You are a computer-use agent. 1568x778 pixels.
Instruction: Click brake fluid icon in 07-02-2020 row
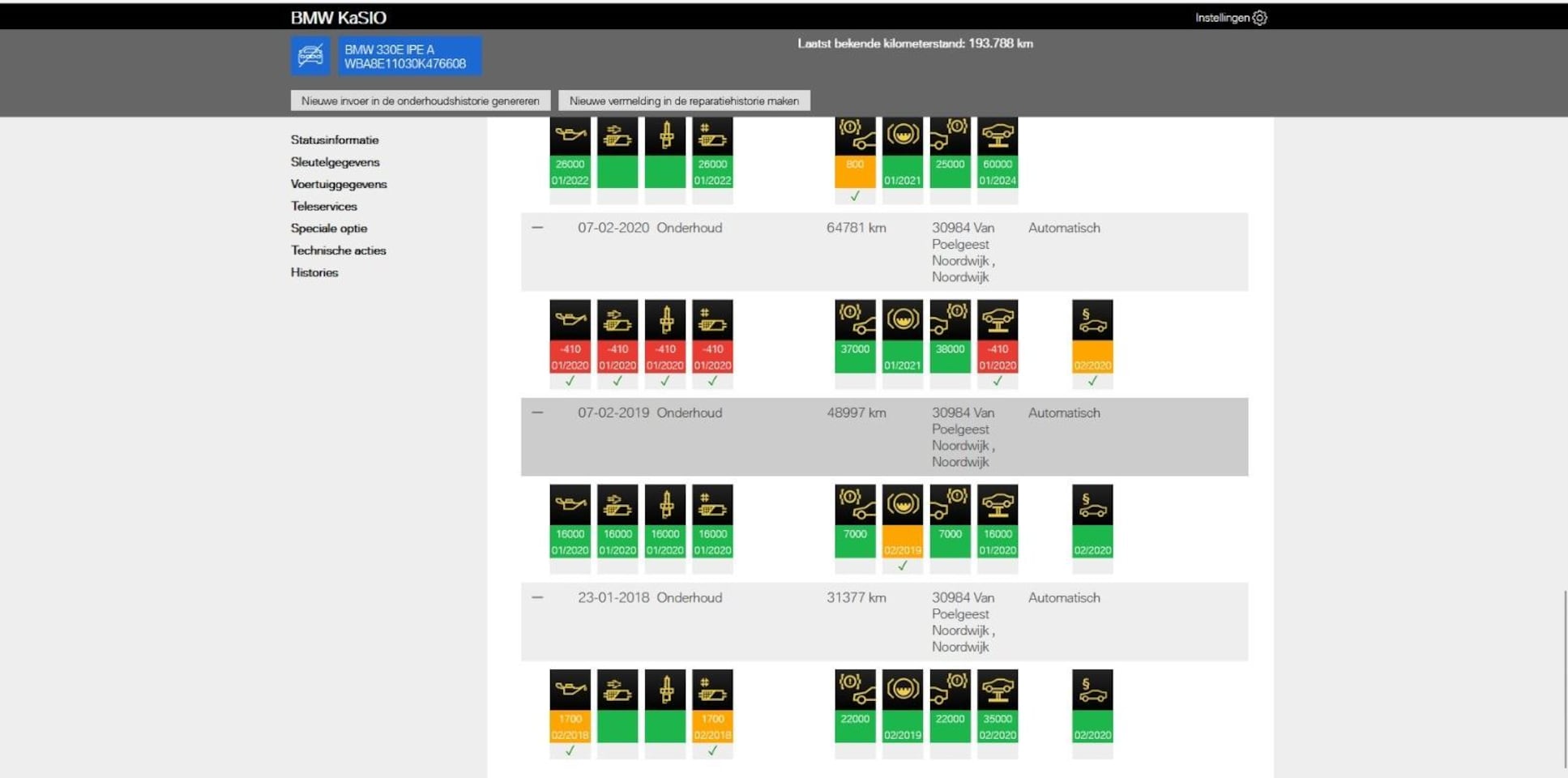click(903, 320)
